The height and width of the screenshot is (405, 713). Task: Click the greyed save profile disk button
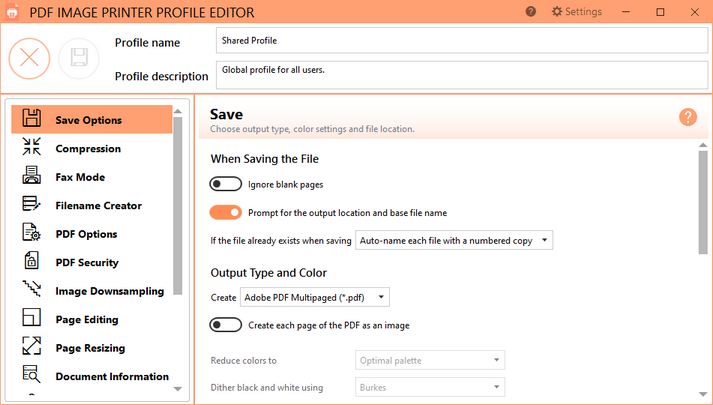pos(79,58)
